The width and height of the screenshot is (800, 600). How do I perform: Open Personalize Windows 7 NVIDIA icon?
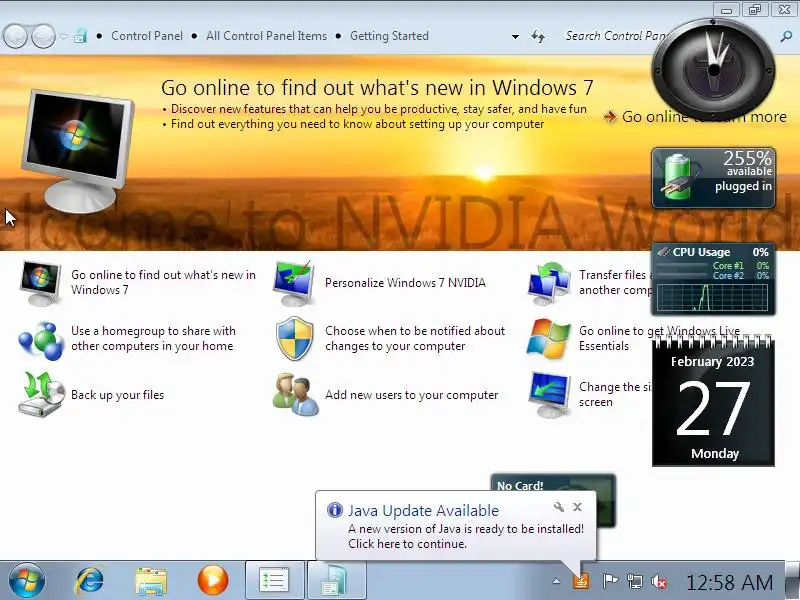(x=294, y=283)
